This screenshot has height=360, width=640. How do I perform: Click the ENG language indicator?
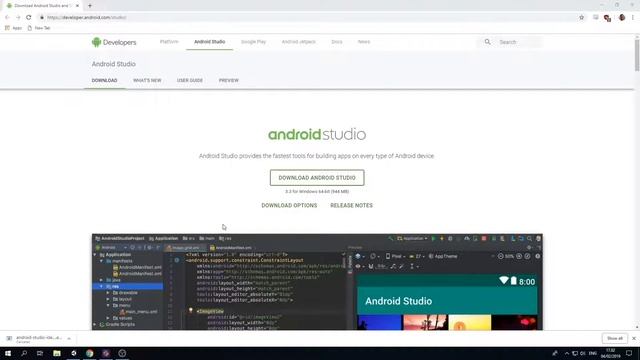(x=593, y=353)
